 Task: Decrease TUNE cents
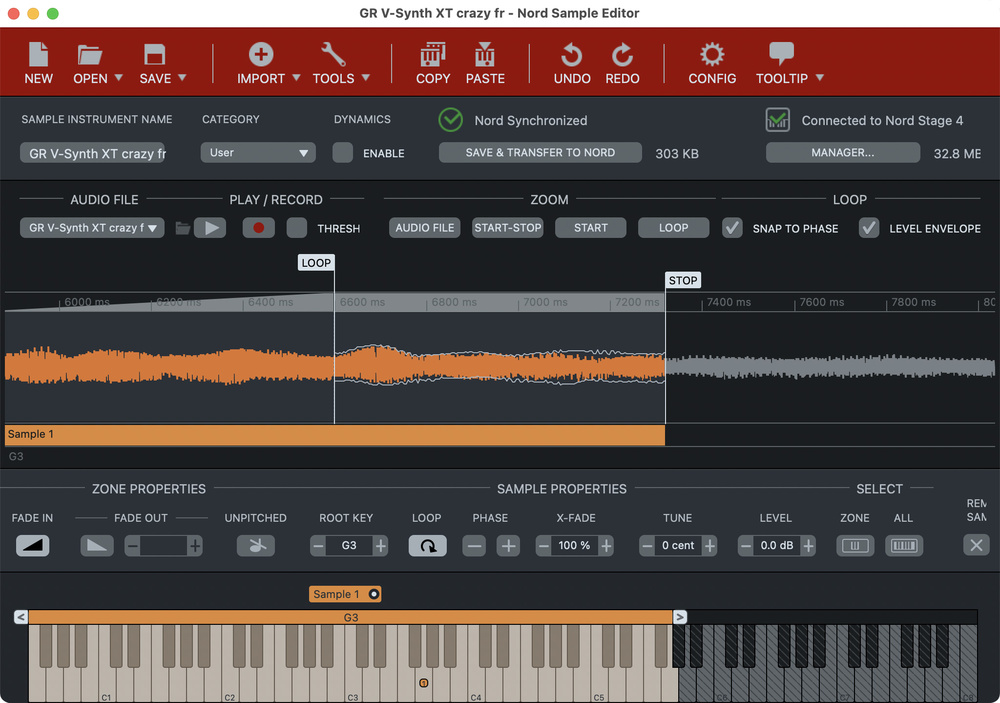647,545
